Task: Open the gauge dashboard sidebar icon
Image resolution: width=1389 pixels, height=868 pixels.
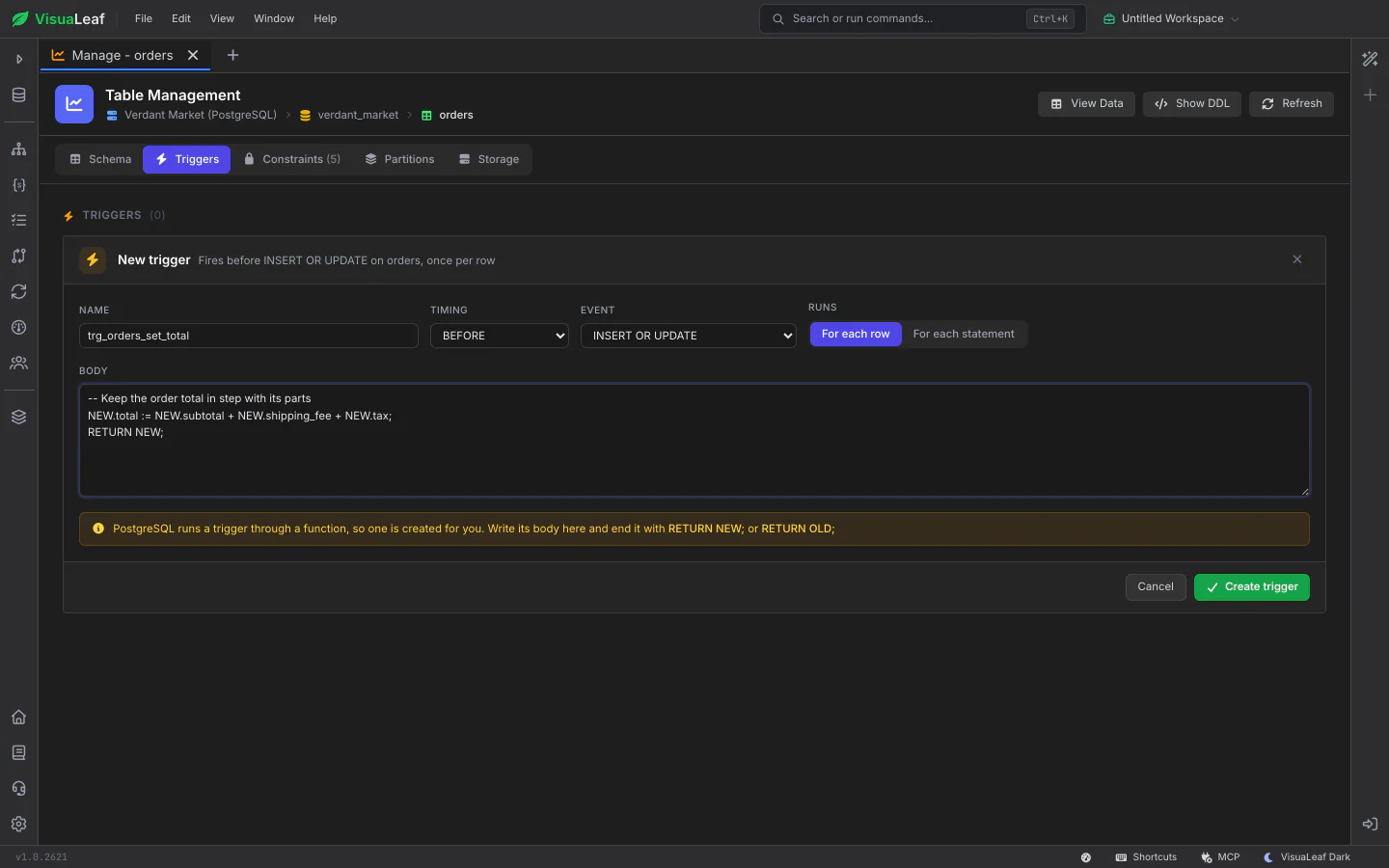Action: tap(18, 328)
